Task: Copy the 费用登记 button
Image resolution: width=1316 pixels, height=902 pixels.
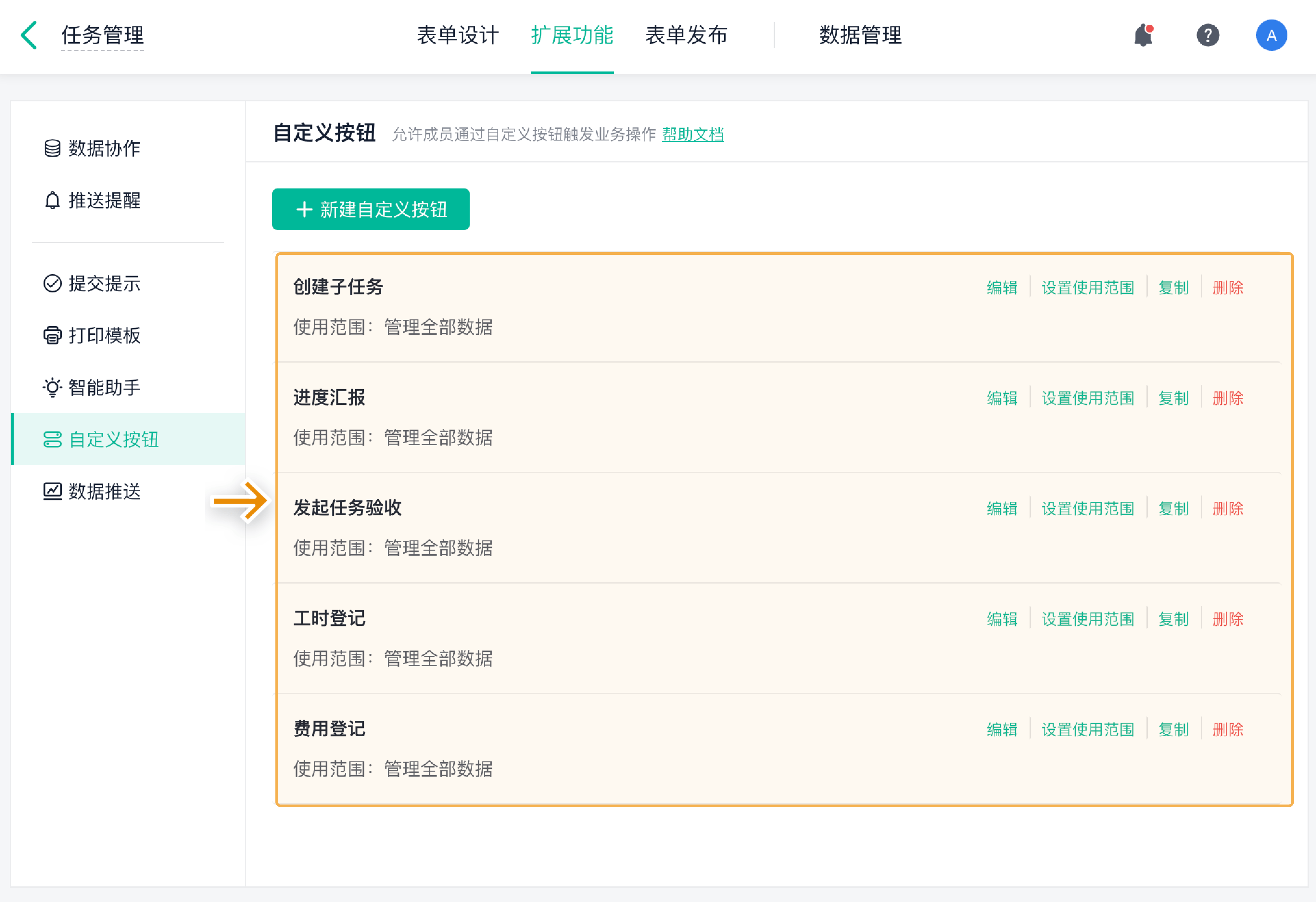Action: (1173, 730)
